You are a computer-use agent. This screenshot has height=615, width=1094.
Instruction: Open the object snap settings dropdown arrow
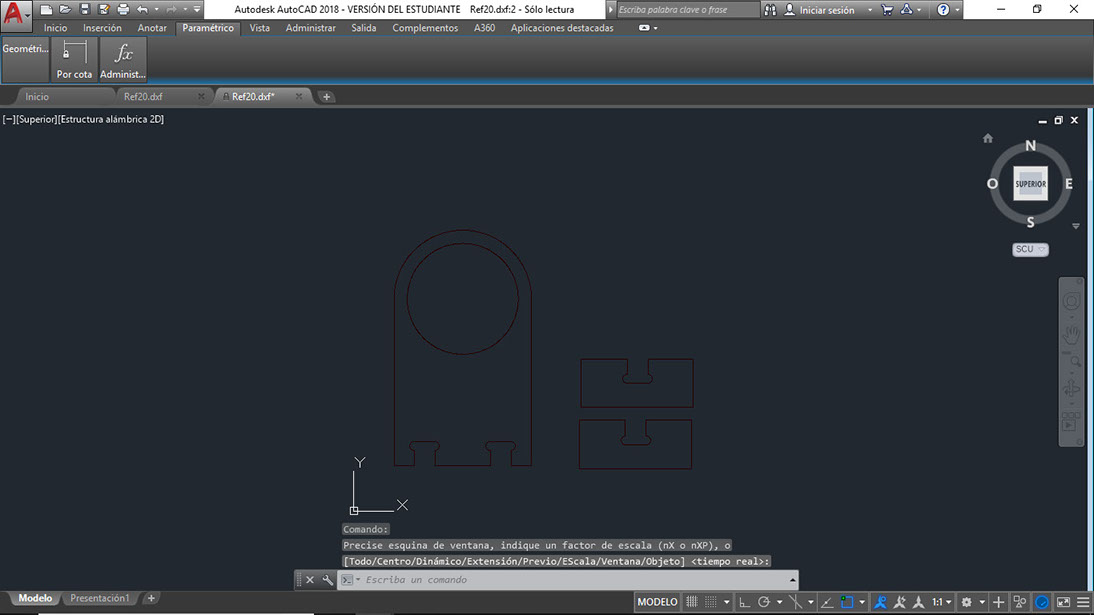[862, 602]
